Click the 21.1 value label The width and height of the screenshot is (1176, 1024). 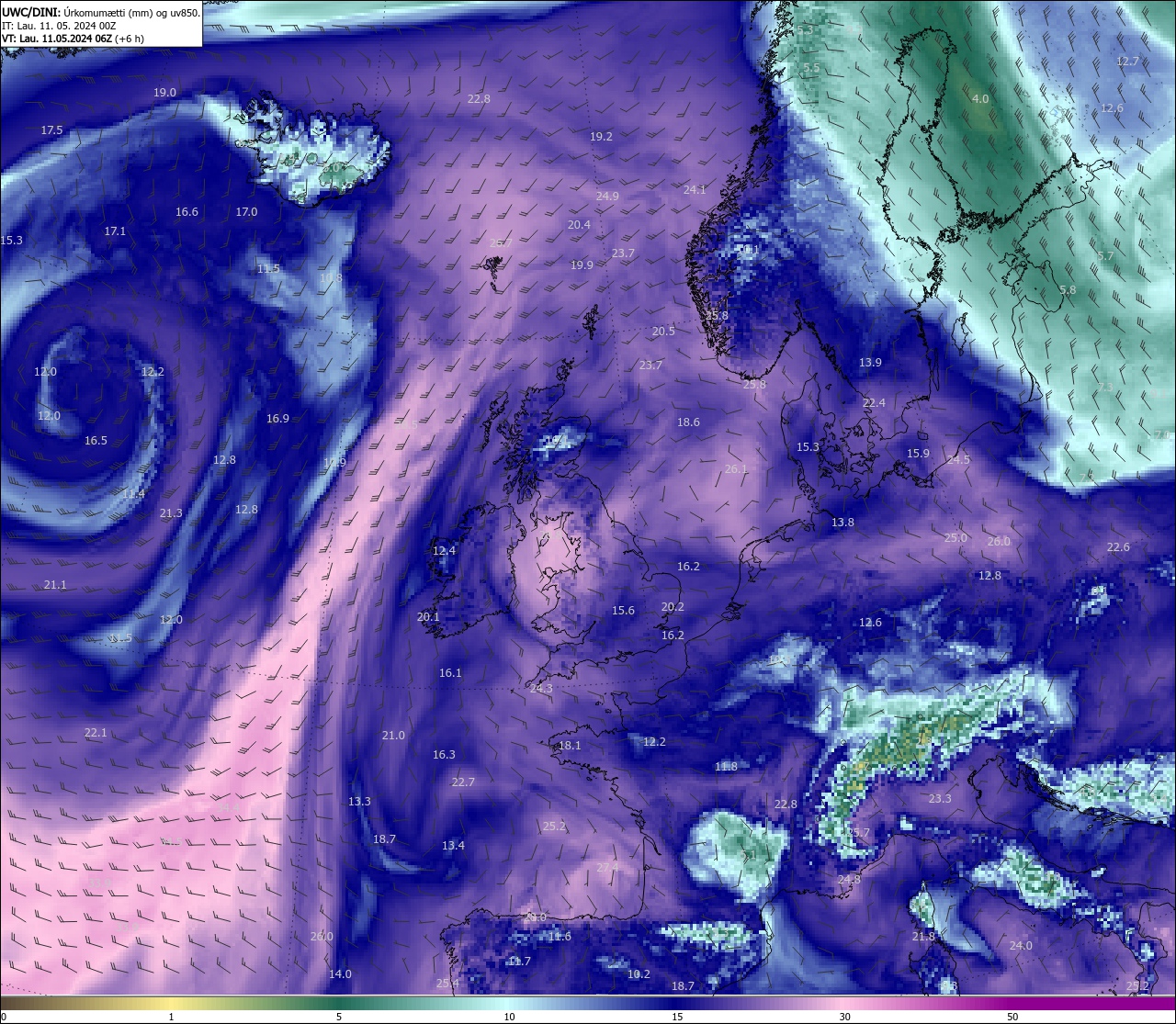tap(55, 585)
